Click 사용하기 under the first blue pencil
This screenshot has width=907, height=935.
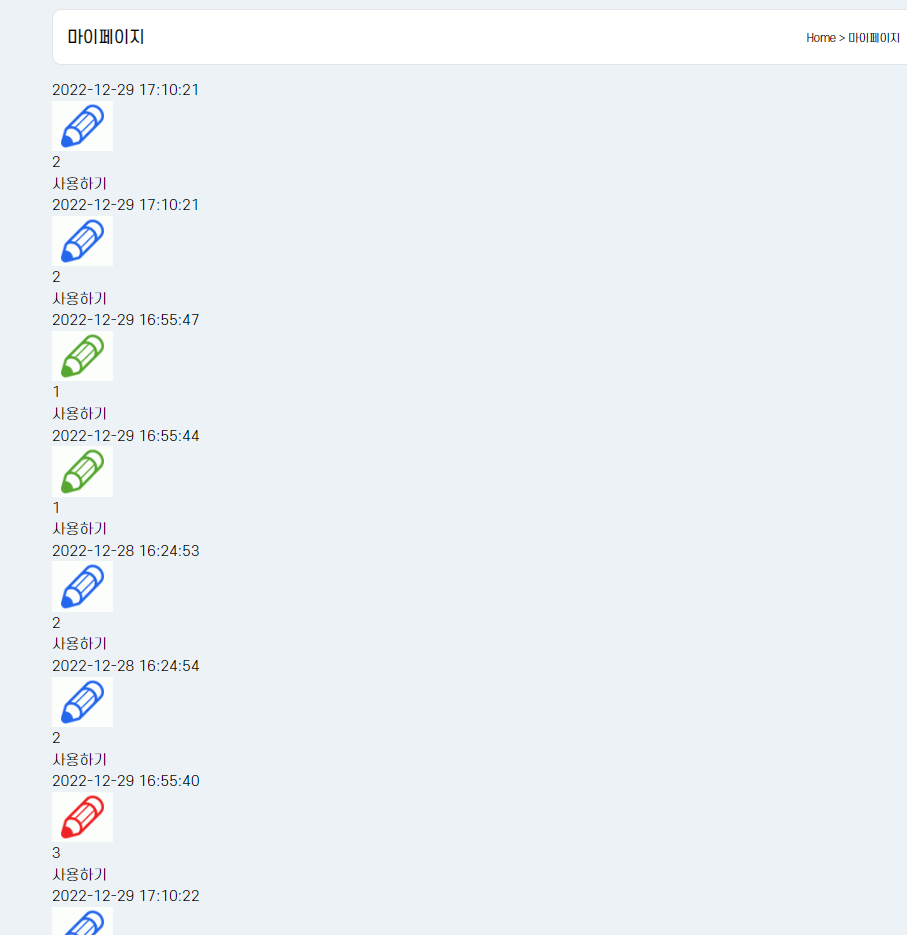click(x=79, y=183)
